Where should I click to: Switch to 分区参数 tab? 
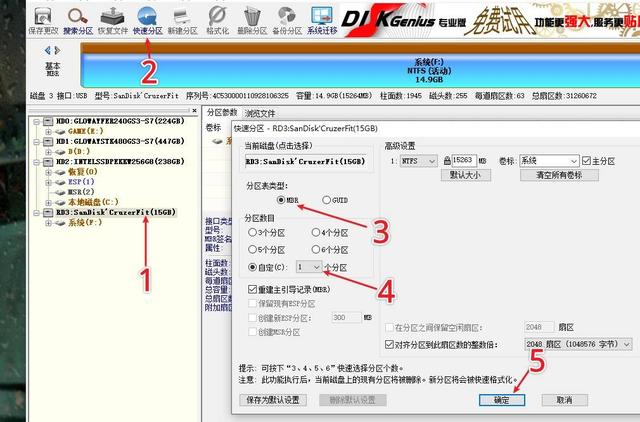point(222,113)
